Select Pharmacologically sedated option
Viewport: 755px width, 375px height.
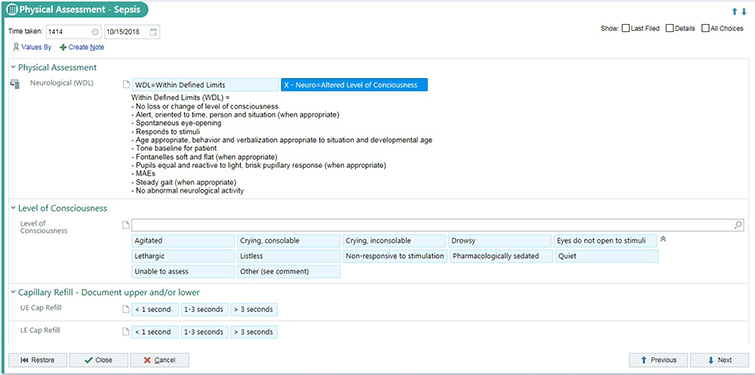click(501, 256)
